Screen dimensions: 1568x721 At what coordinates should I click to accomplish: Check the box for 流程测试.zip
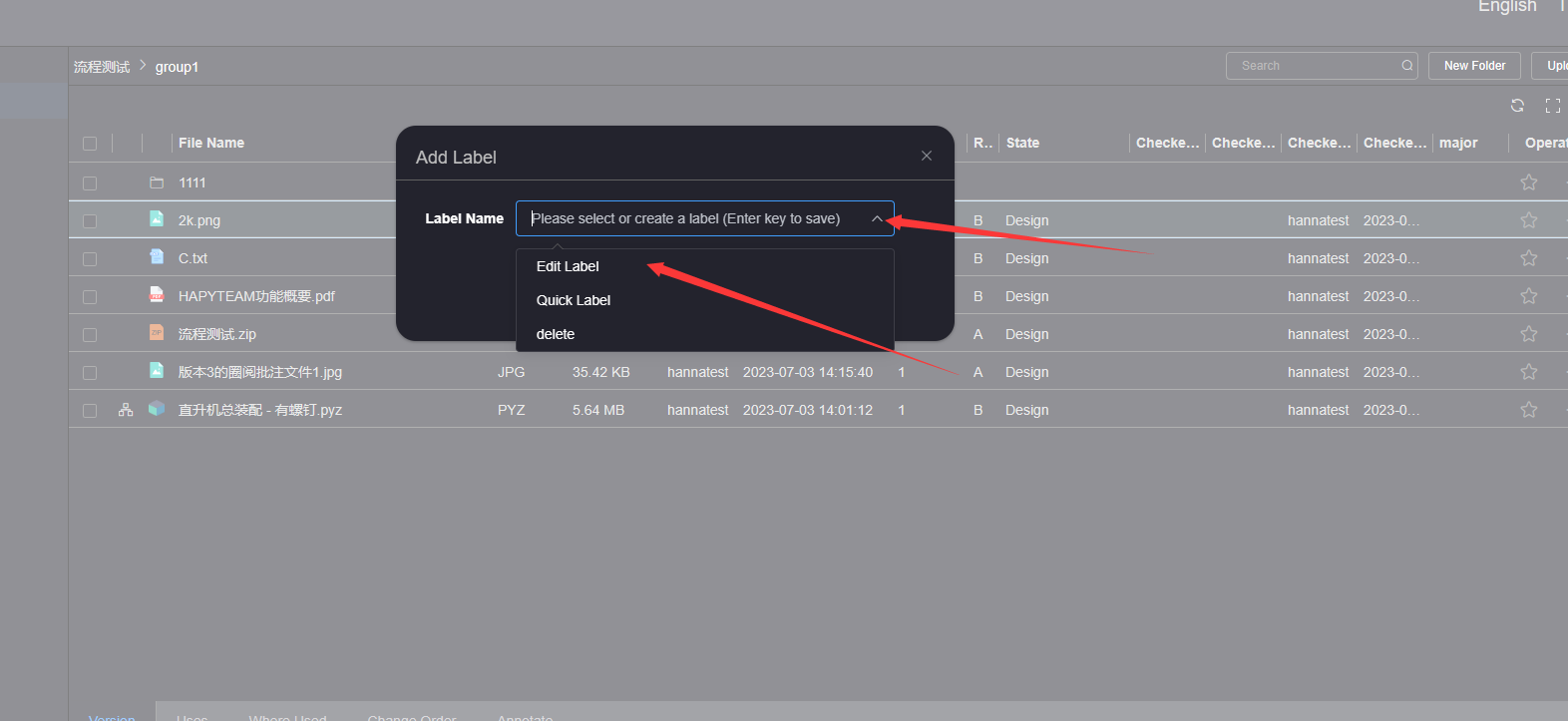click(x=90, y=335)
